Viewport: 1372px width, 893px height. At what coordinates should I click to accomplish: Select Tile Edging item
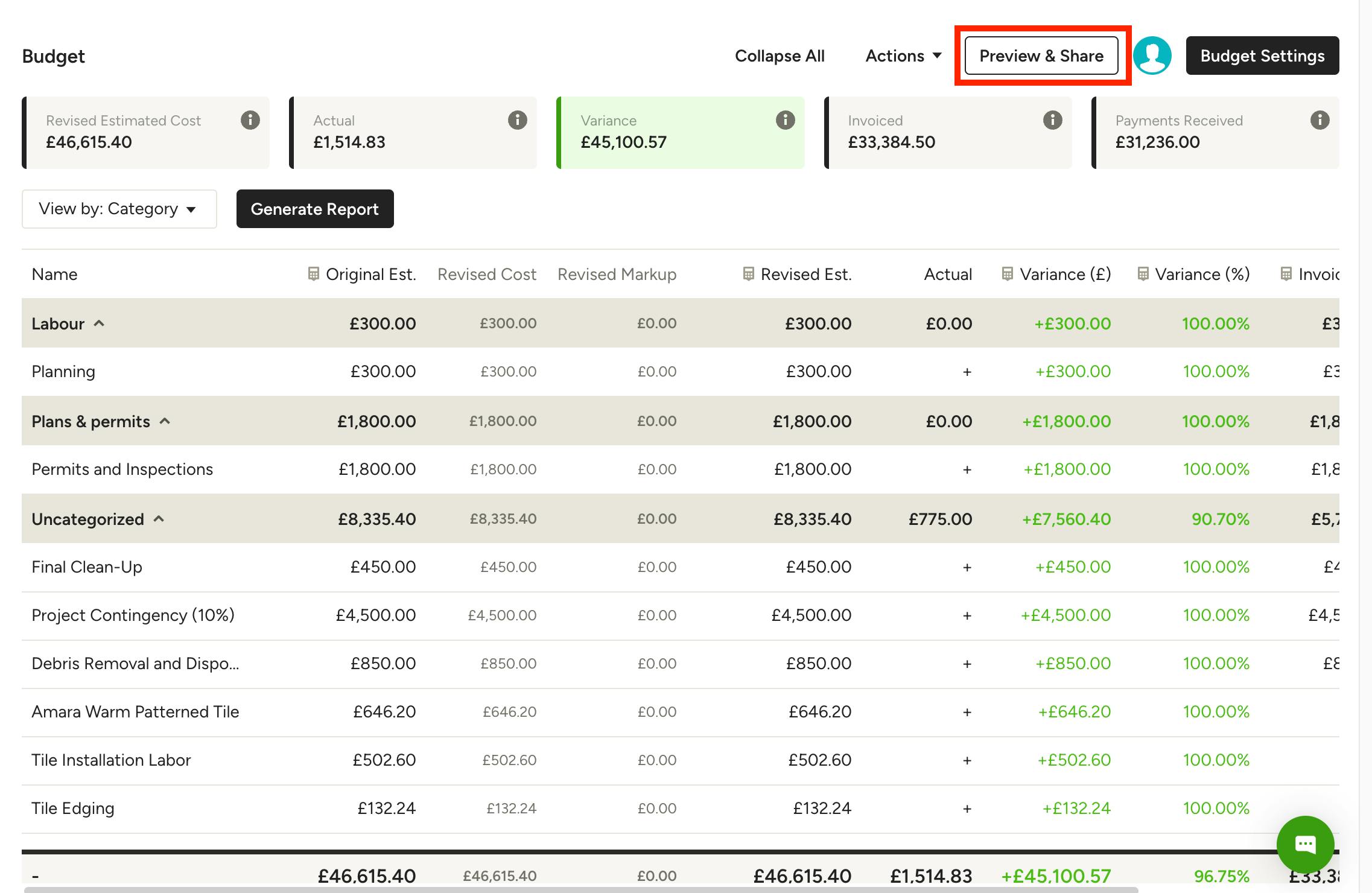(72, 809)
